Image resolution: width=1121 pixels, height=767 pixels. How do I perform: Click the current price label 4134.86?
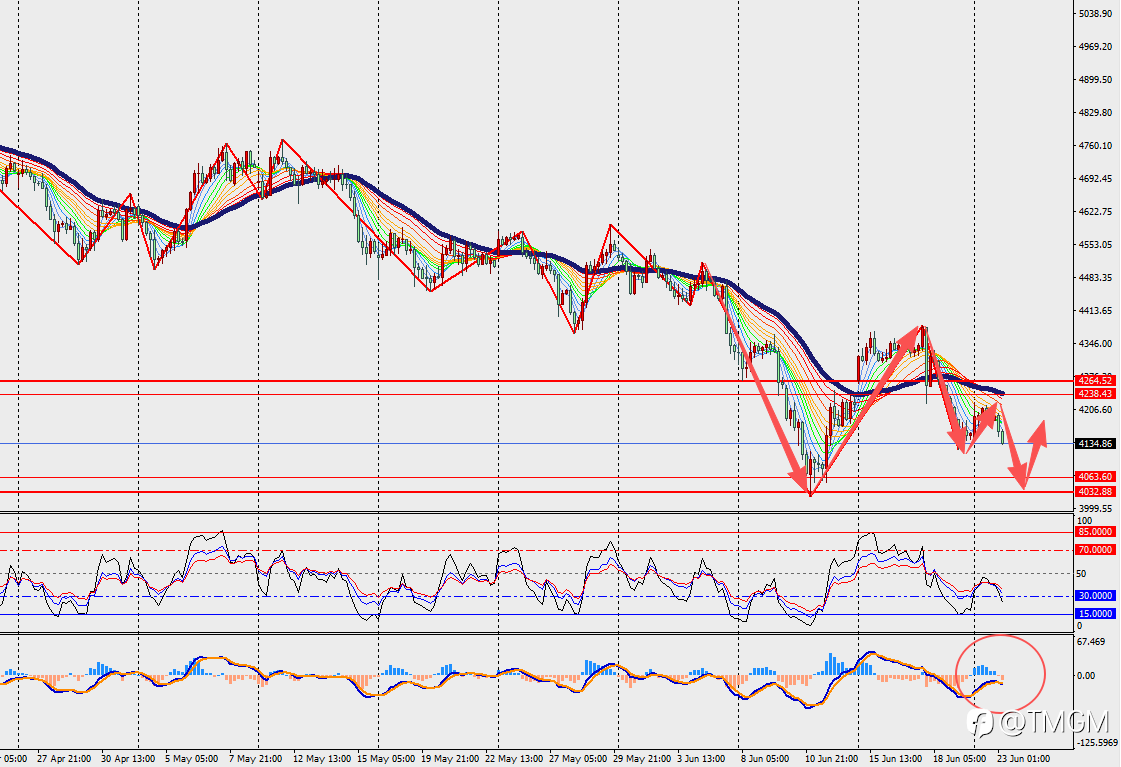click(1095, 444)
